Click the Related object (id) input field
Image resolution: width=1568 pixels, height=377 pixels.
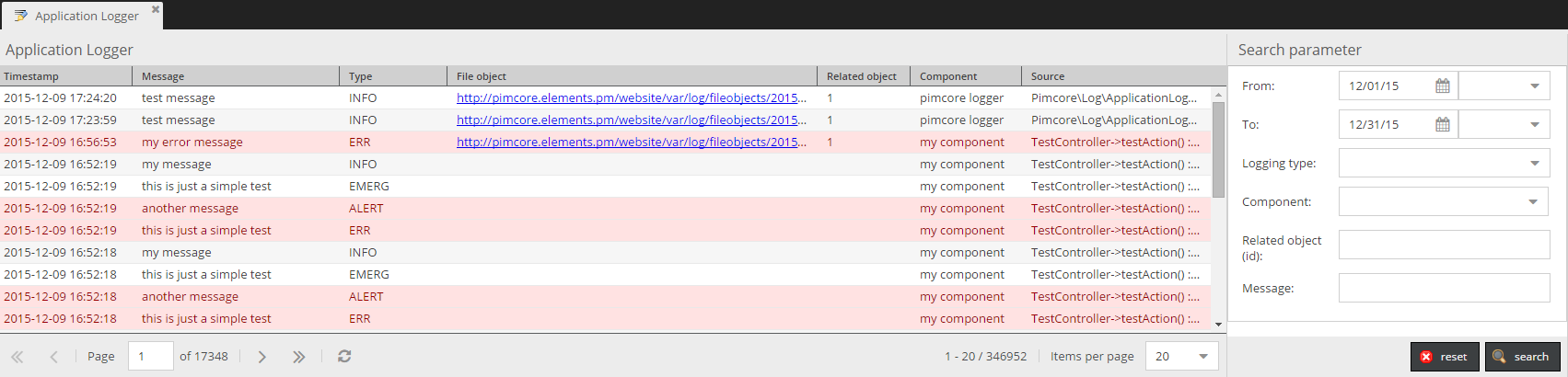point(1443,245)
